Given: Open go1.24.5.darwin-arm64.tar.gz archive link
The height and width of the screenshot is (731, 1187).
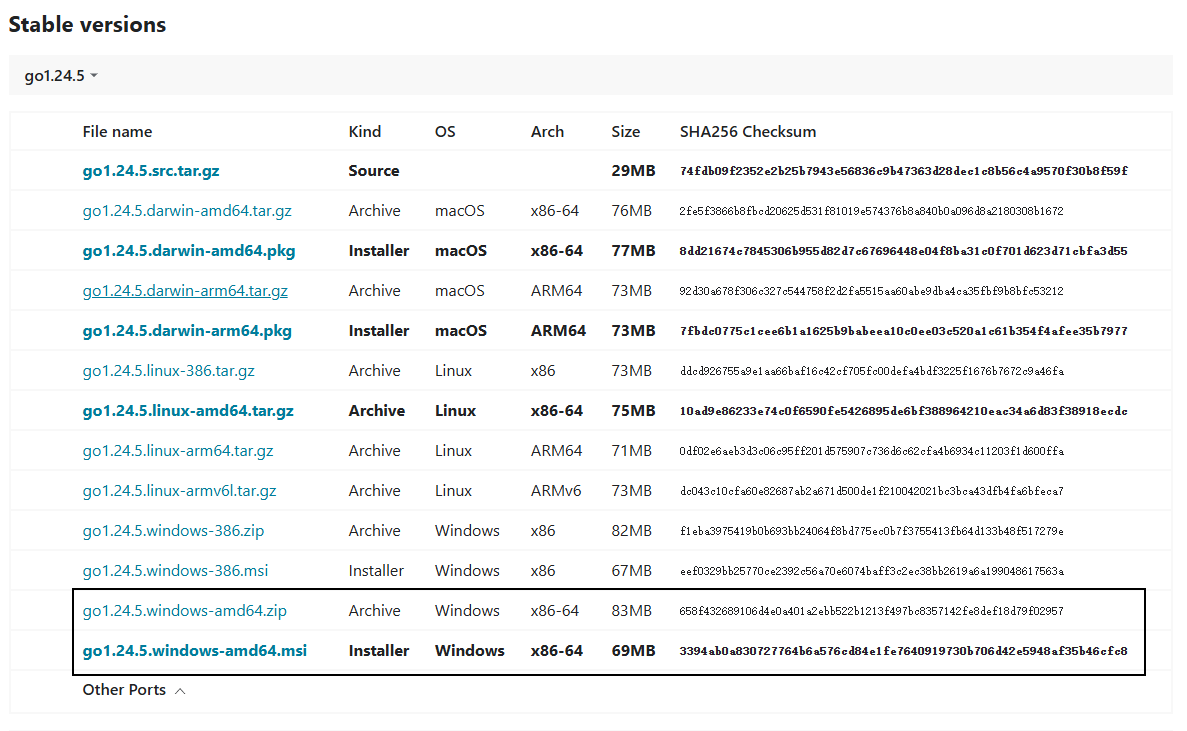Looking at the screenshot, I should coord(185,291).
